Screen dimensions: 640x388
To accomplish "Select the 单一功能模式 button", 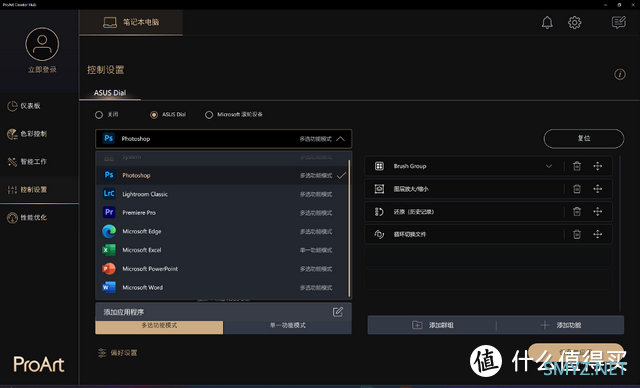I will tap(287, 327).
